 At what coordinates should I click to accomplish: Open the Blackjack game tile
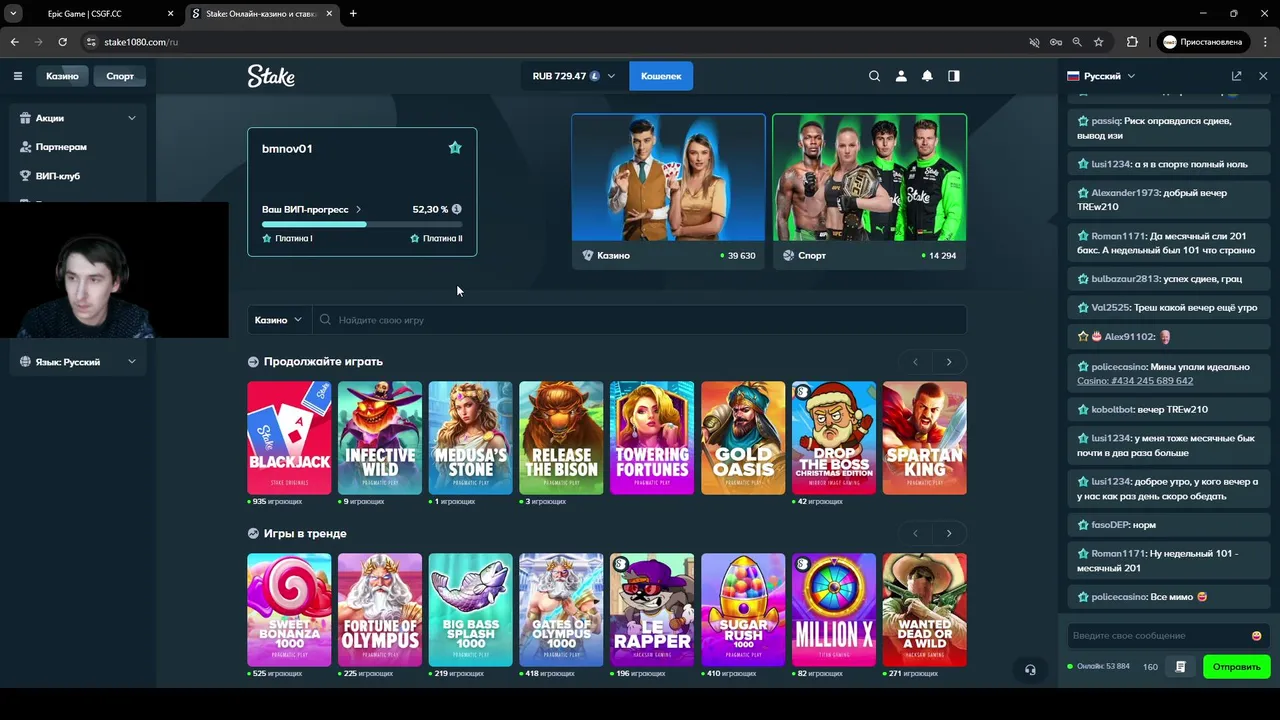click(289, 438)
